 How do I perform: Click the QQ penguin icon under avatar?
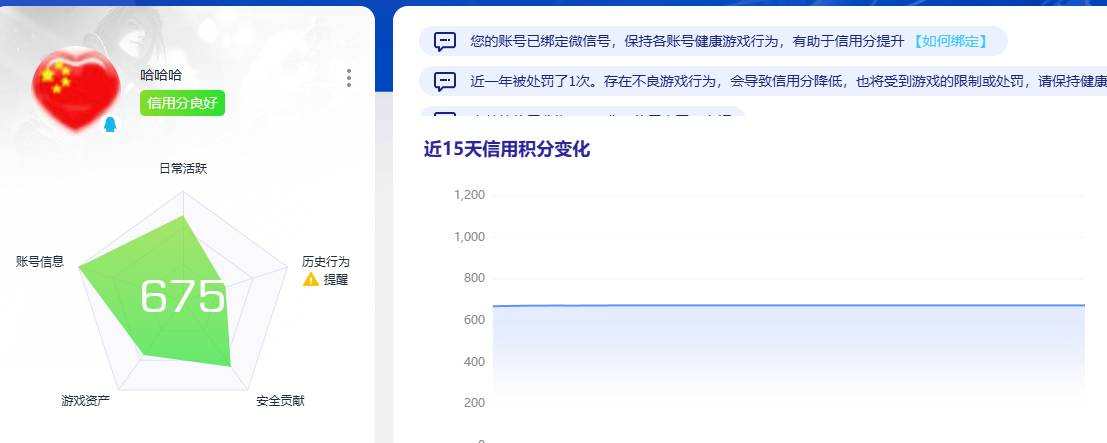[110, 125]
